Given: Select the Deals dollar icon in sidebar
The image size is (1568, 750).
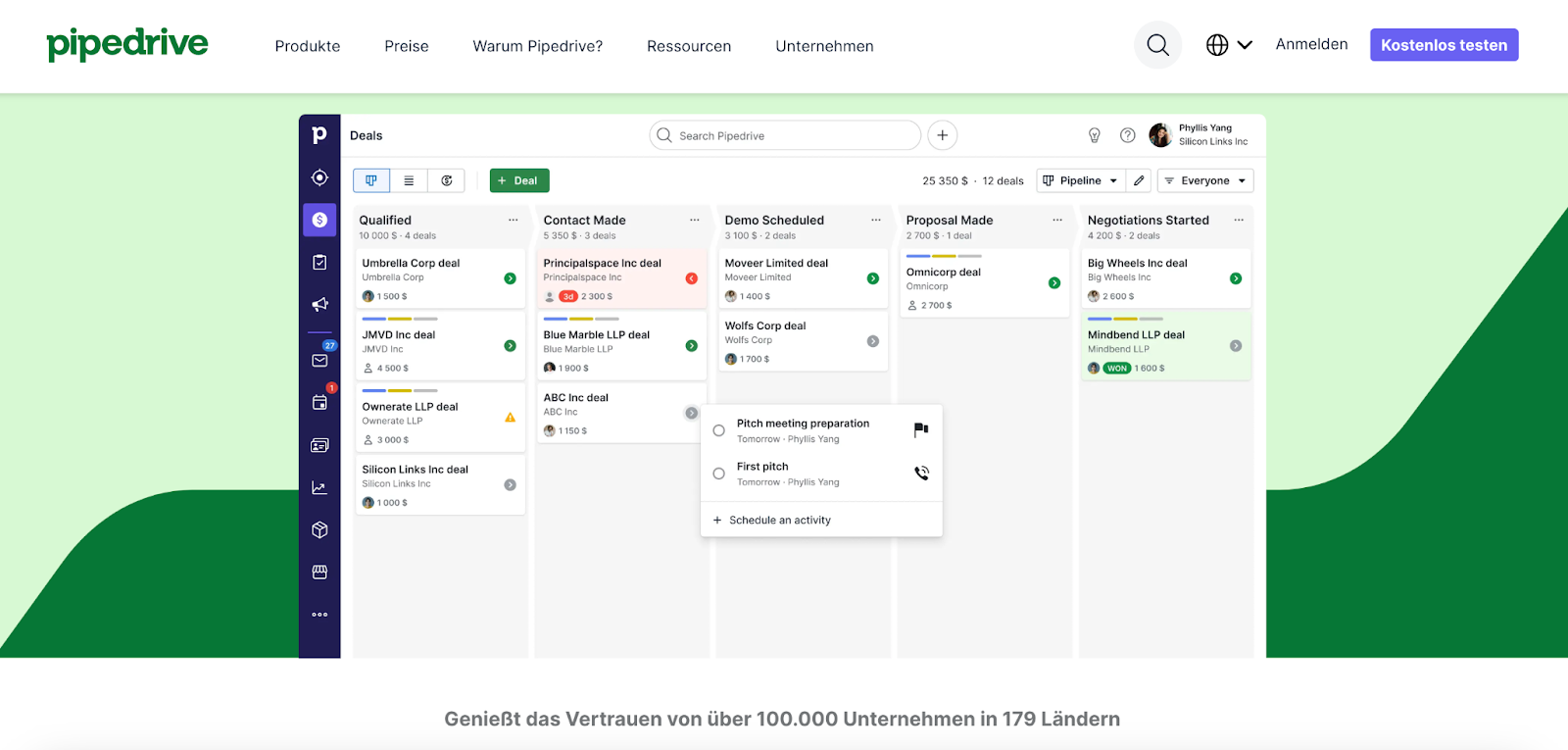Looking at the screenshot, I should (319, 220).
